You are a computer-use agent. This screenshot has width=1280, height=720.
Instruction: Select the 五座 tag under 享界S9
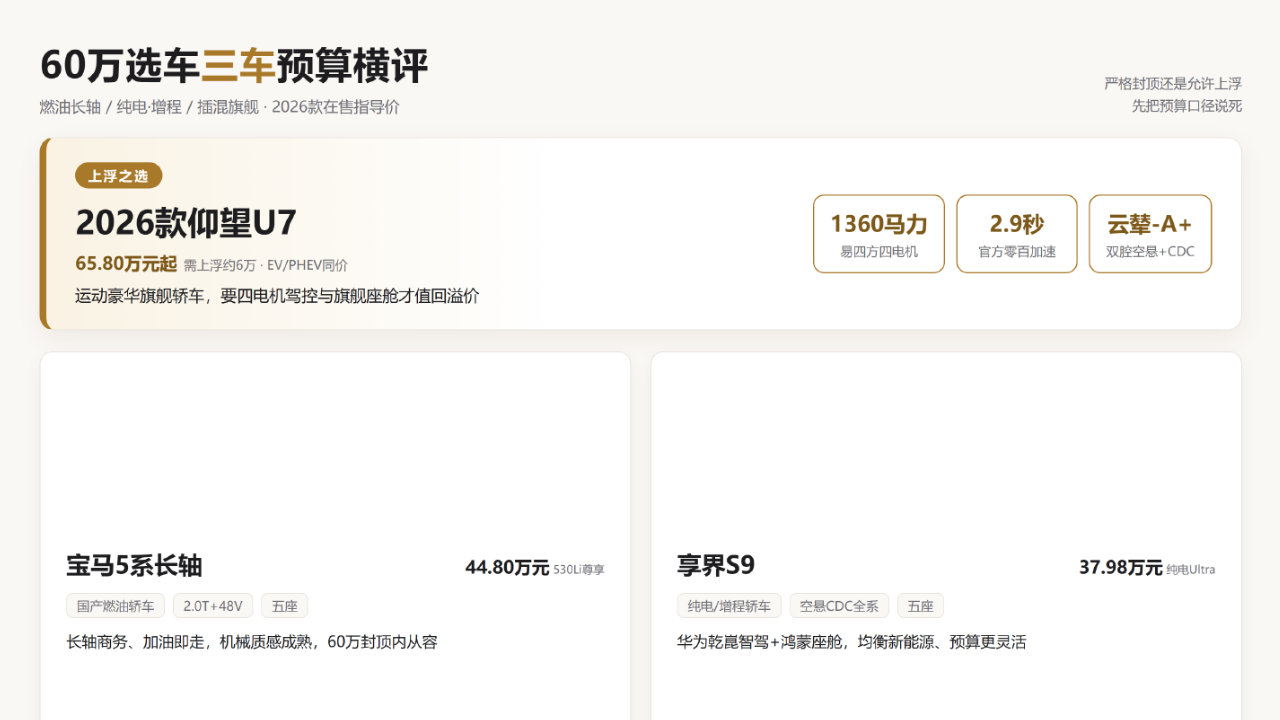click(920, 606)
